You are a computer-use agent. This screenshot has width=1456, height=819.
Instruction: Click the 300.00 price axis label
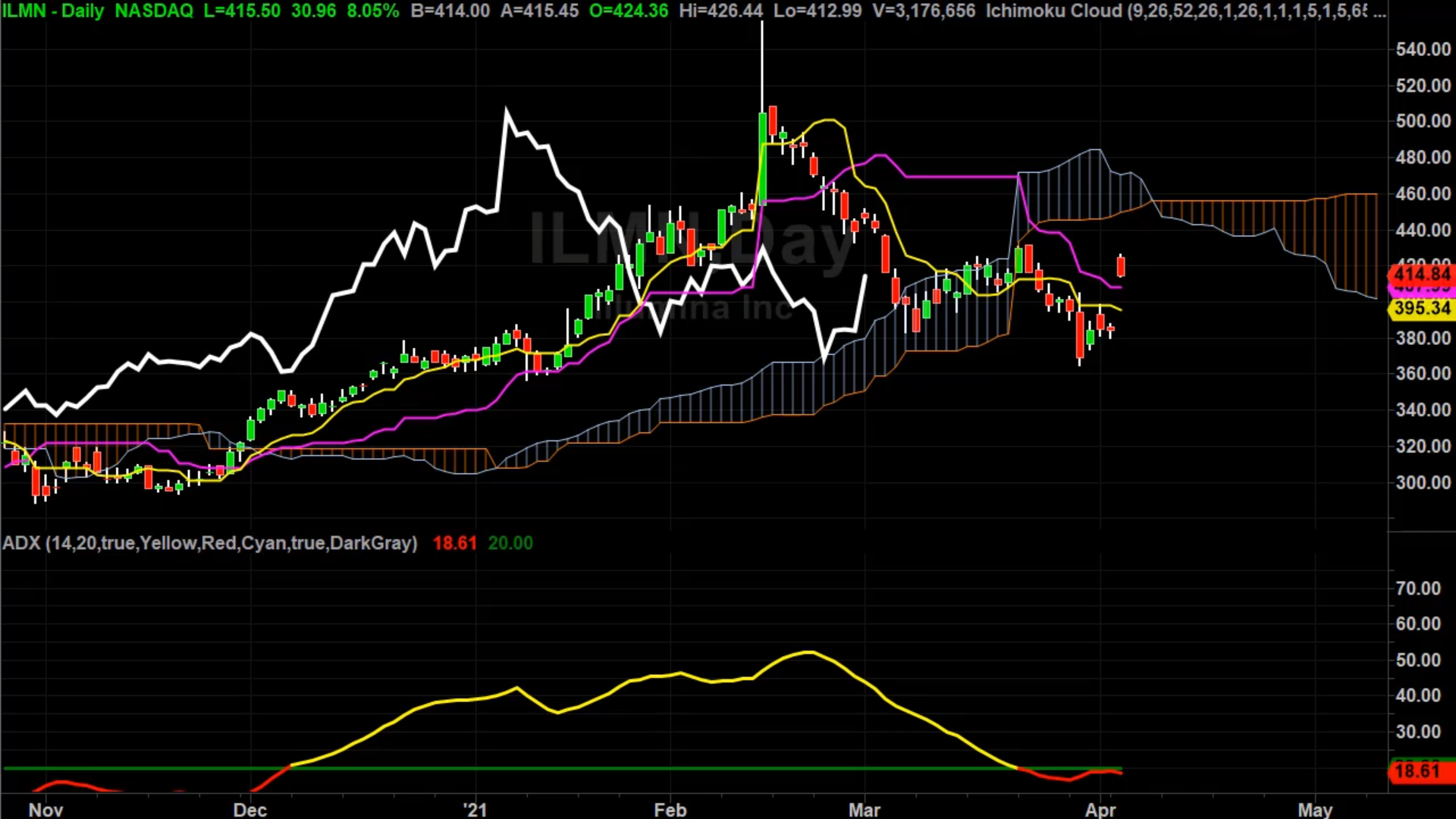click(x=1423, y=482)
